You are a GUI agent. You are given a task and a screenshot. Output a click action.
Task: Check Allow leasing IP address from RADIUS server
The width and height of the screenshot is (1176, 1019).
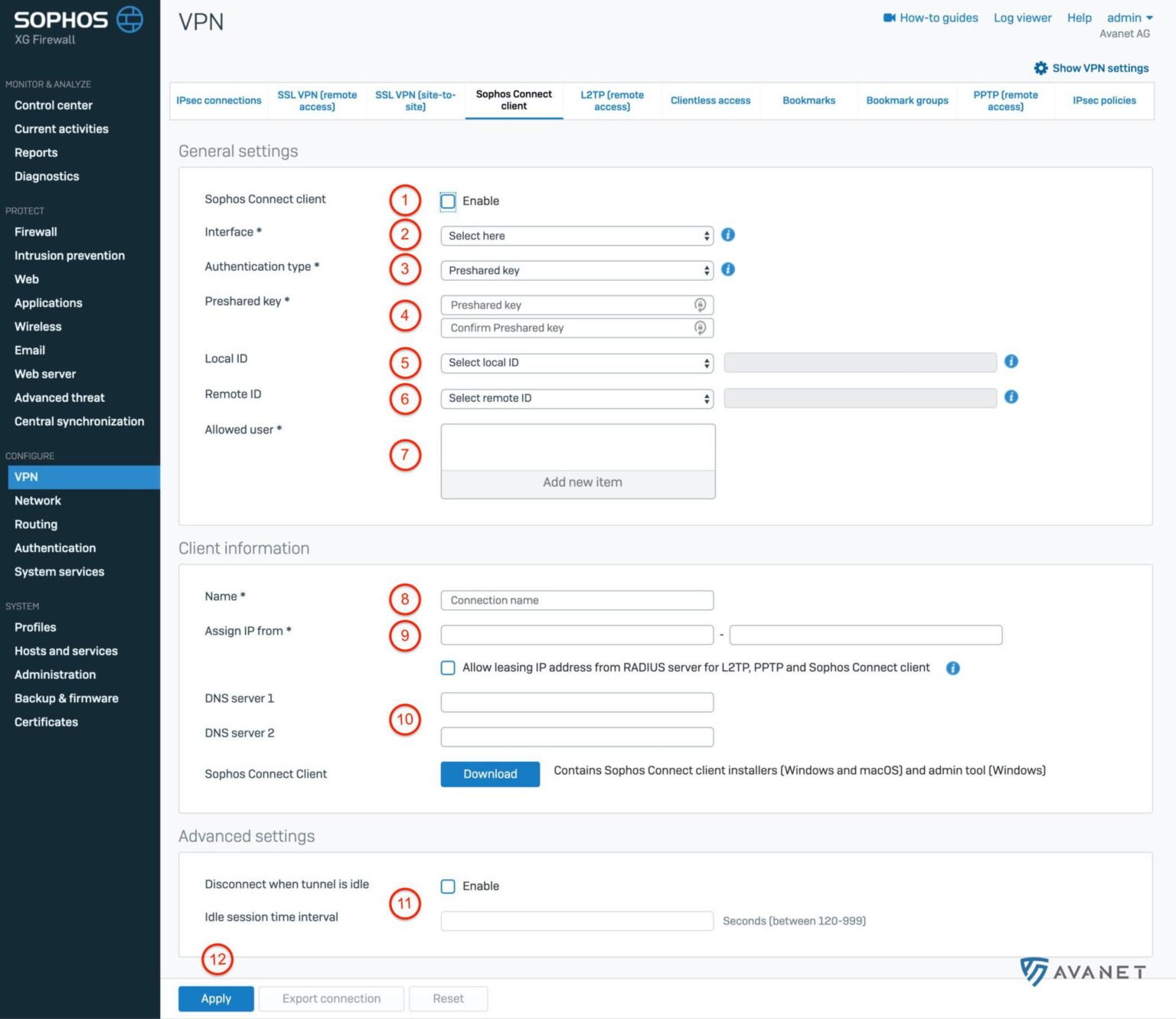448,668
